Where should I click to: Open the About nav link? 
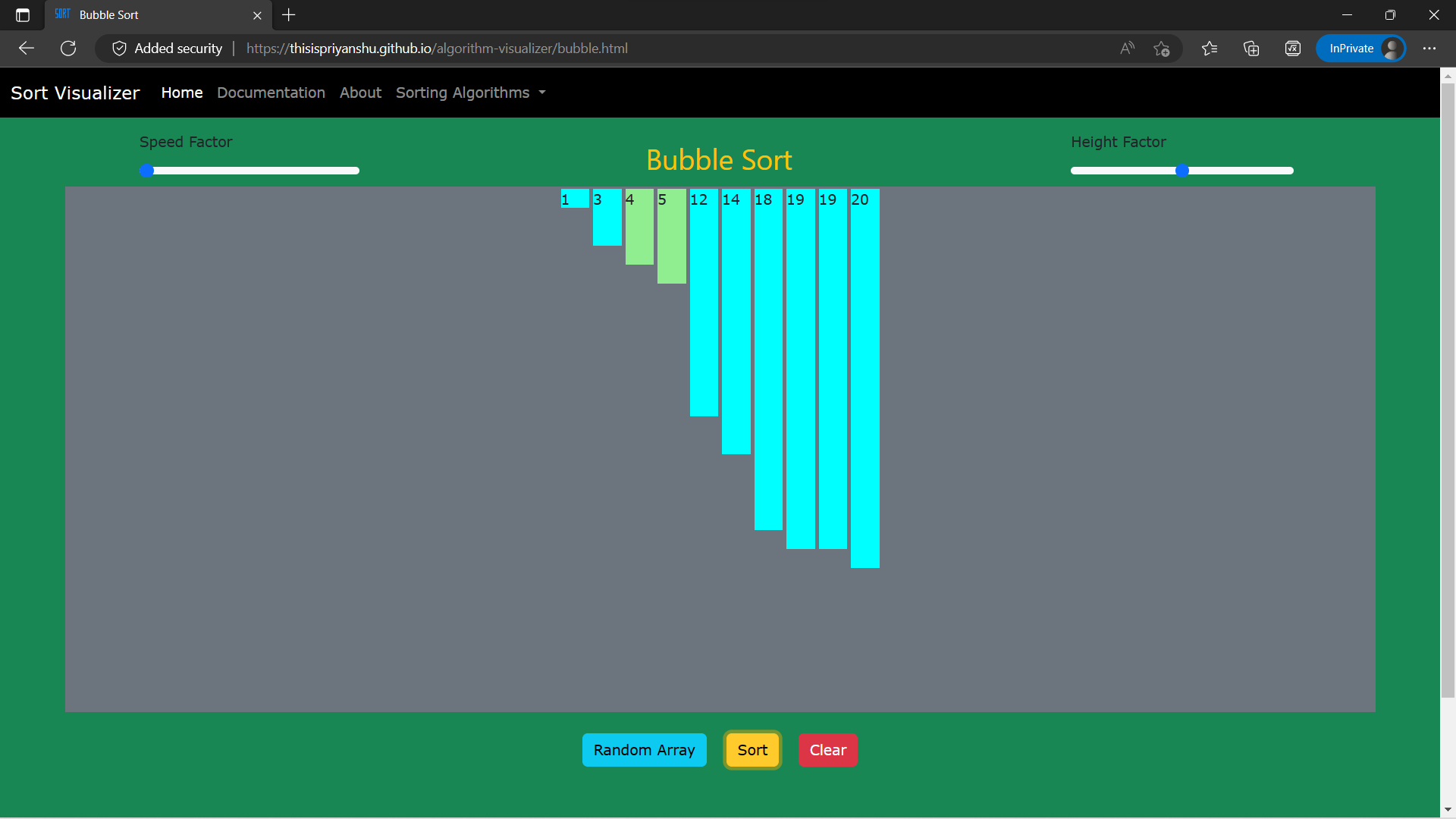click(x=360, y=93)
